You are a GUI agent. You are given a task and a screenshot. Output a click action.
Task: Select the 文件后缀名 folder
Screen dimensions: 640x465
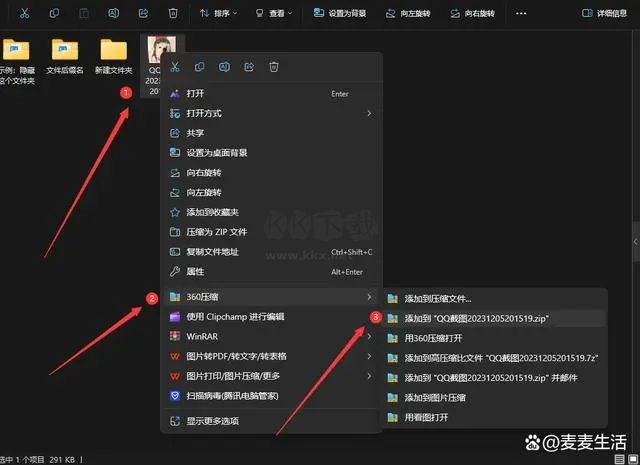click(x=64, y=57)
